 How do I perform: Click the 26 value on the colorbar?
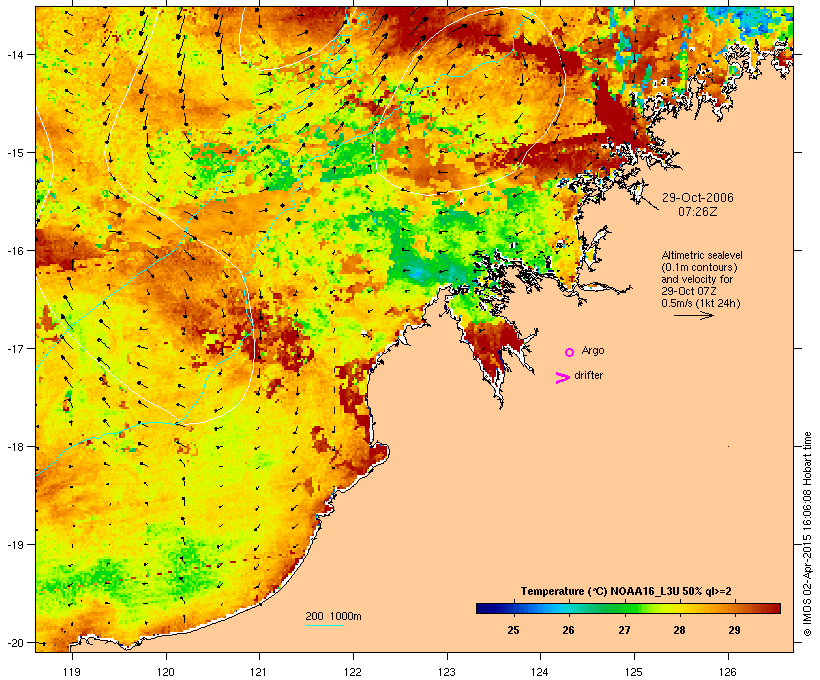click(568, 630)
